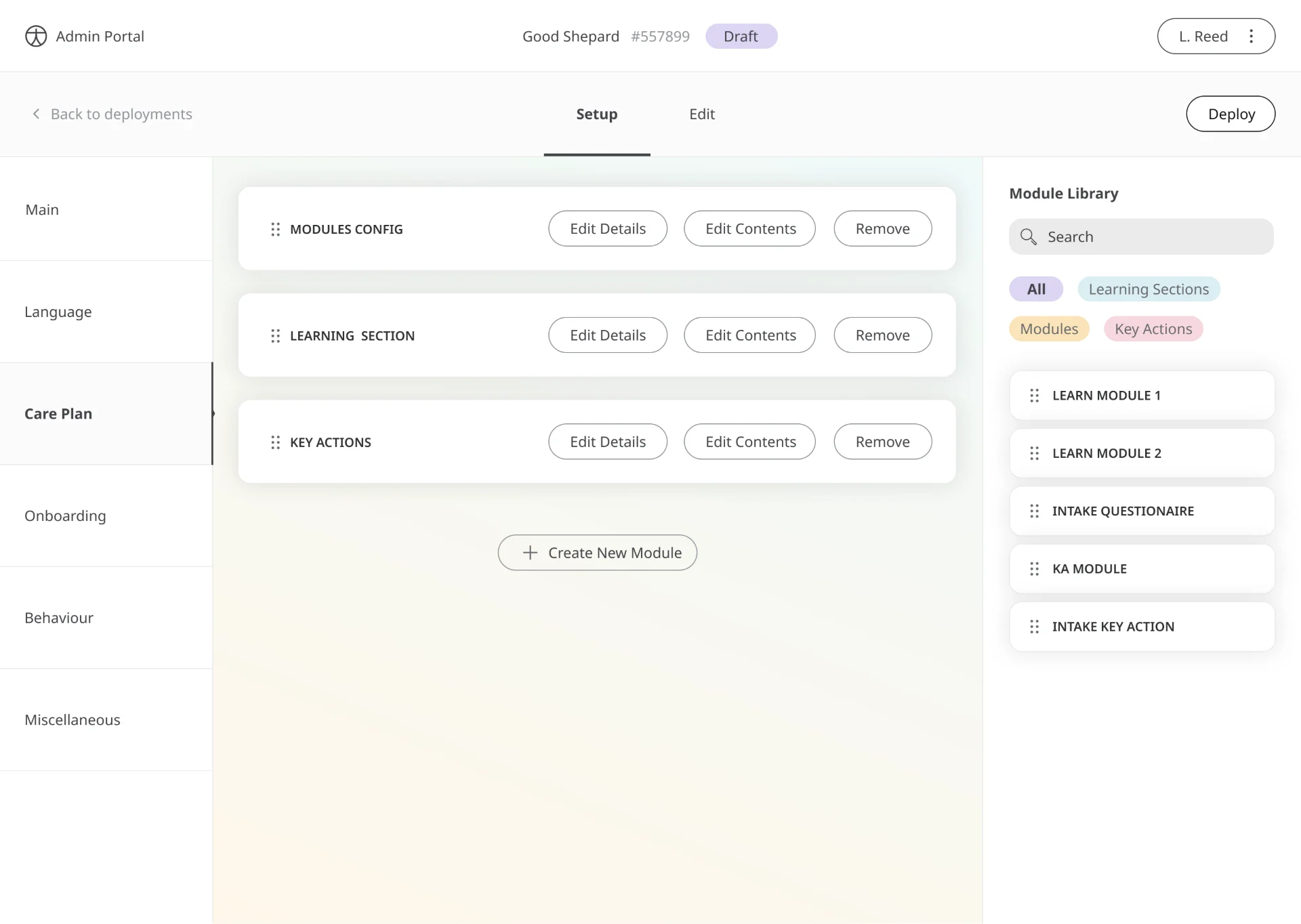The image size is (1301, 924).
Task: Grab the drag handle on KEY ACTIONS
Action: [275, 442]
